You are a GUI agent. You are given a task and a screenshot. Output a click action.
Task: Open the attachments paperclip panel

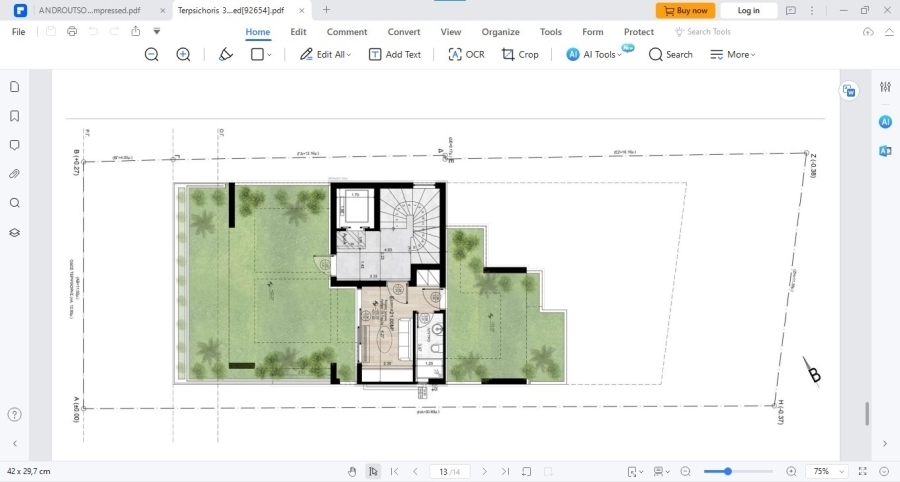pos(15,174)
